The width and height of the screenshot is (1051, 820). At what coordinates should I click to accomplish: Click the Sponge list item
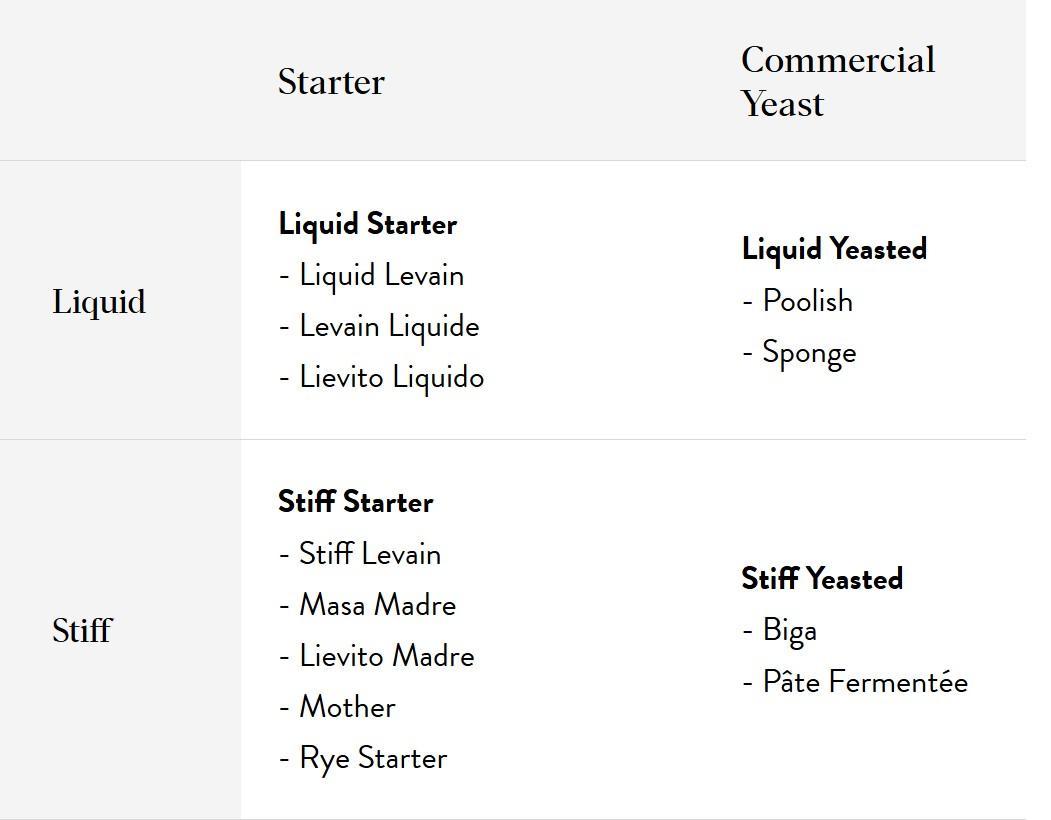tap(809, 352)
